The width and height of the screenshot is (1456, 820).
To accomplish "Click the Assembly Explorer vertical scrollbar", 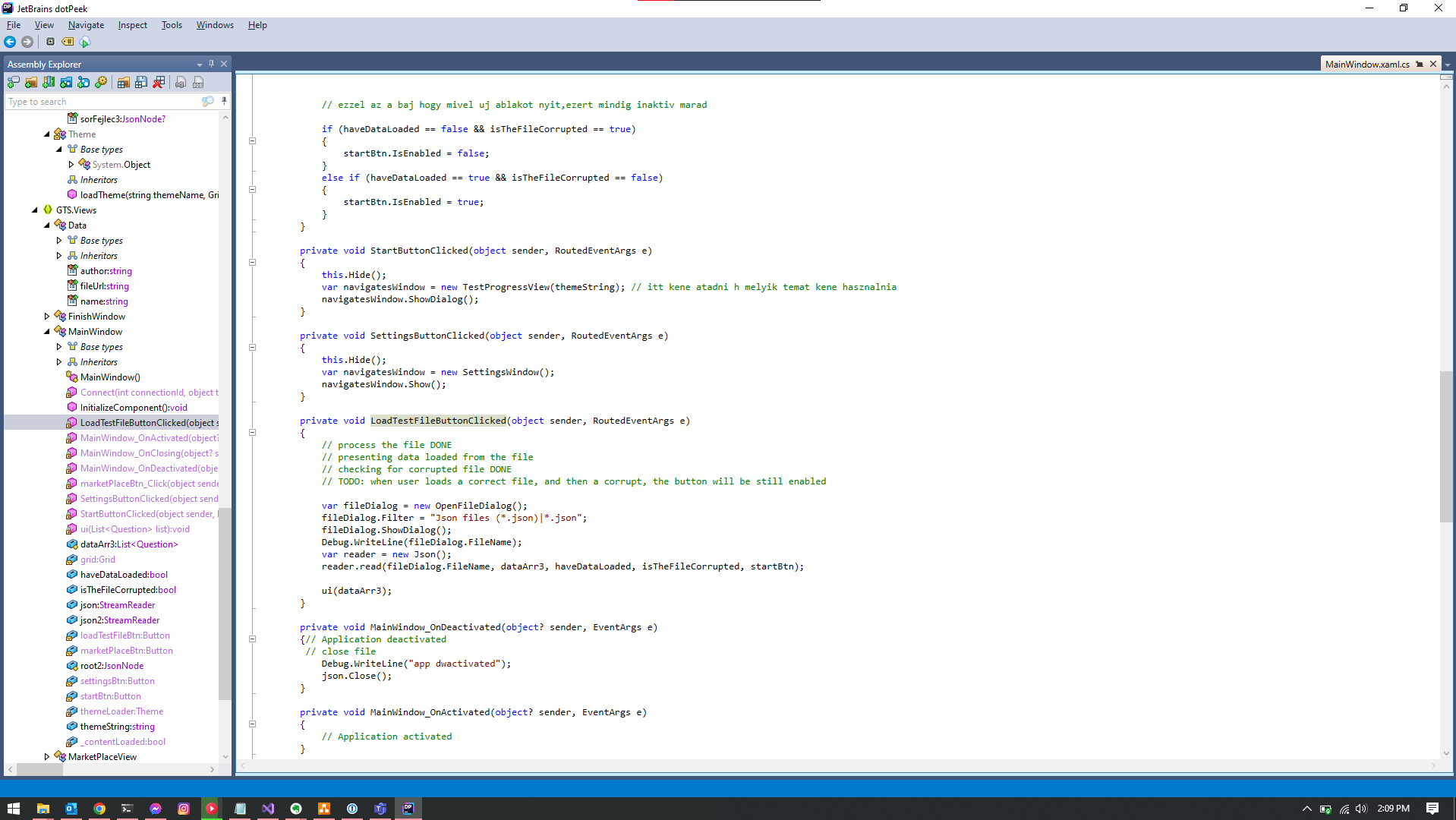I will 225,604.
